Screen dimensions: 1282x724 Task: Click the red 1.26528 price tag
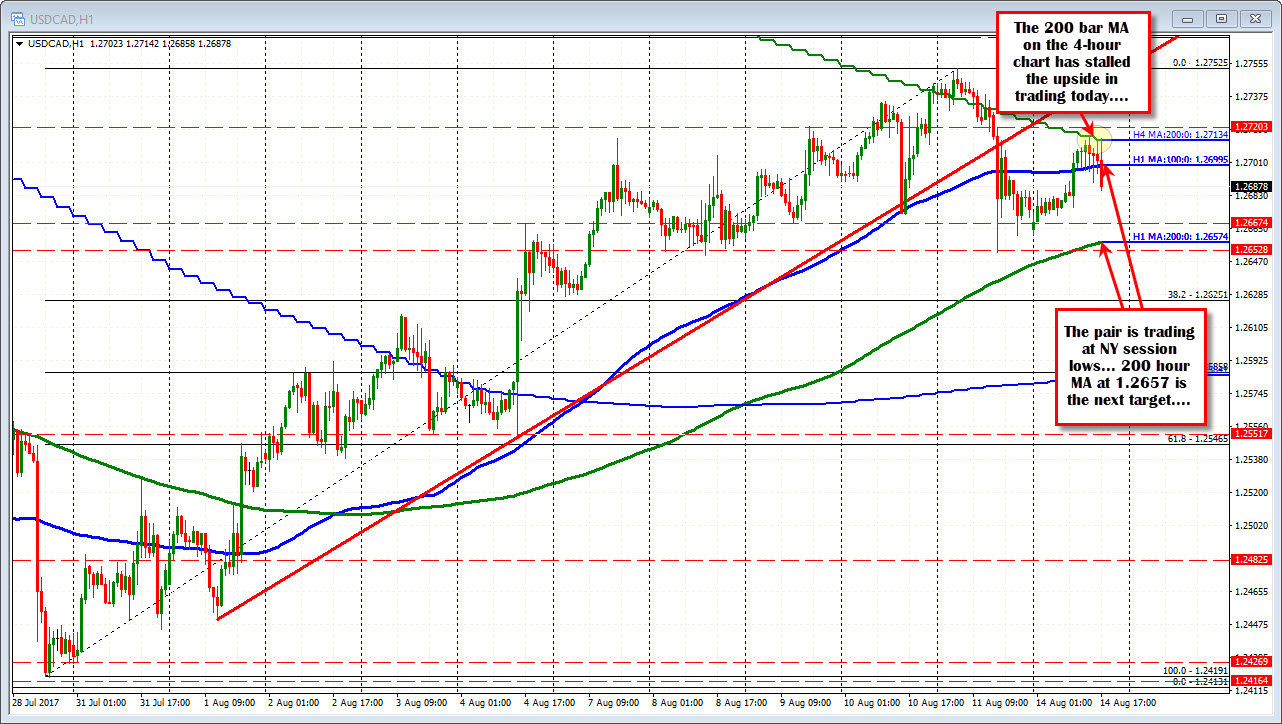(1252, 249)
